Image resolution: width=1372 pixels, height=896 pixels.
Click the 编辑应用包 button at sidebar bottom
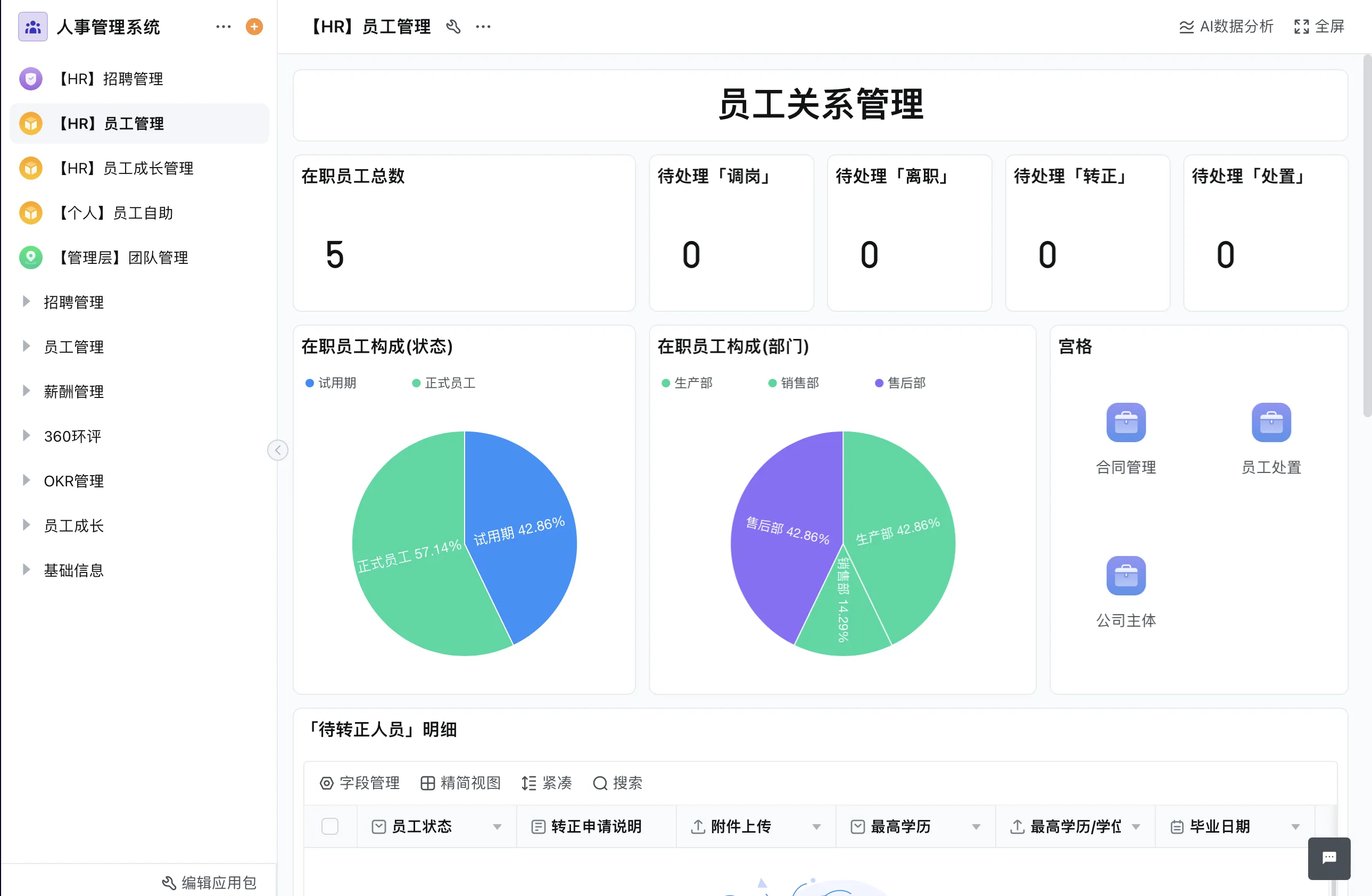209,882
